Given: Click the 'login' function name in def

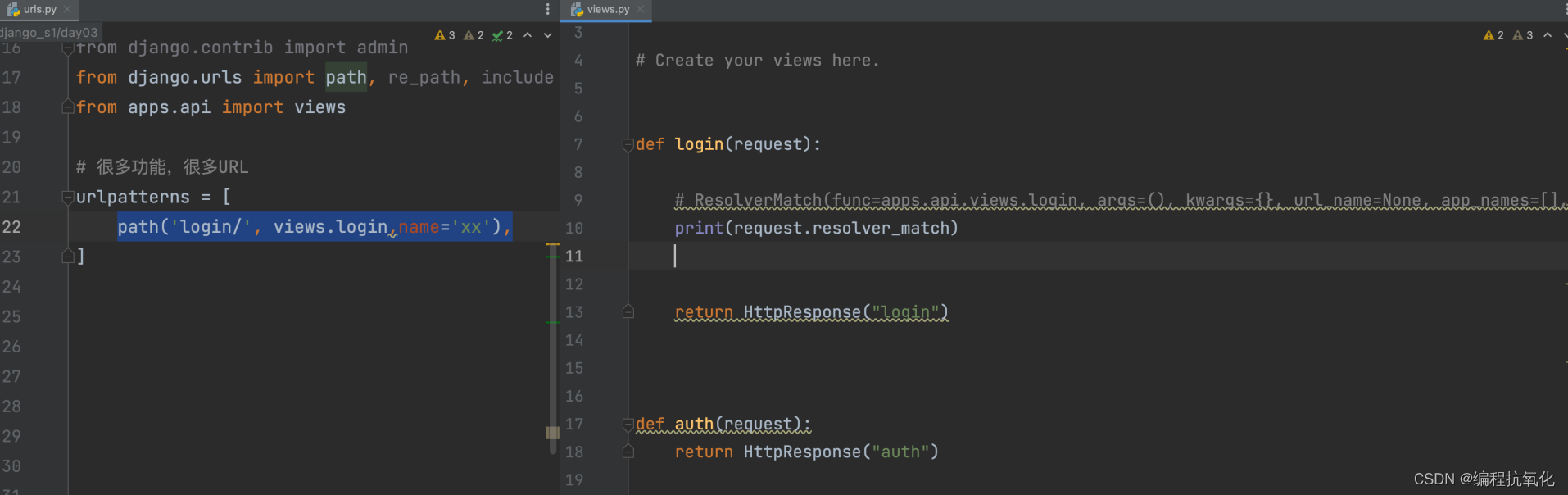Looking at the screenshot, I should [x=699, y=144].
